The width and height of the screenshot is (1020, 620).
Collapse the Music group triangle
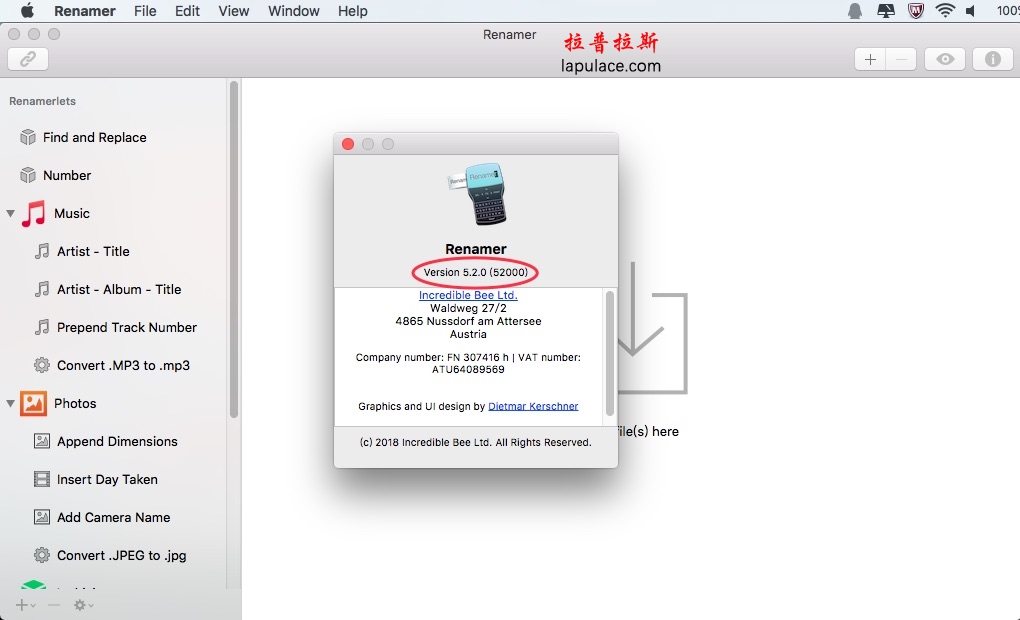tap(10, 213)
